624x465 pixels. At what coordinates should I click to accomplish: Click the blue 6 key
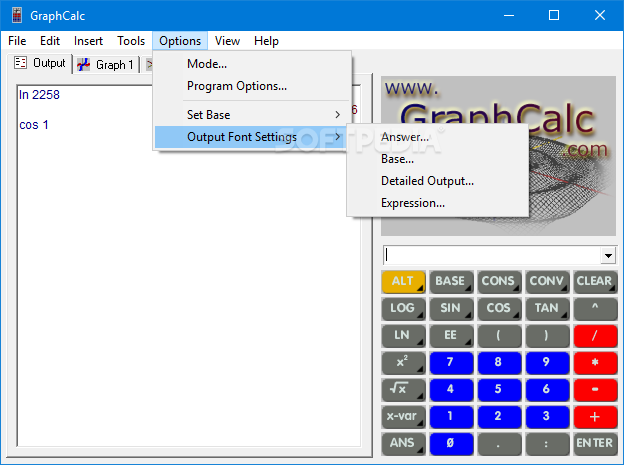(547, 389)
